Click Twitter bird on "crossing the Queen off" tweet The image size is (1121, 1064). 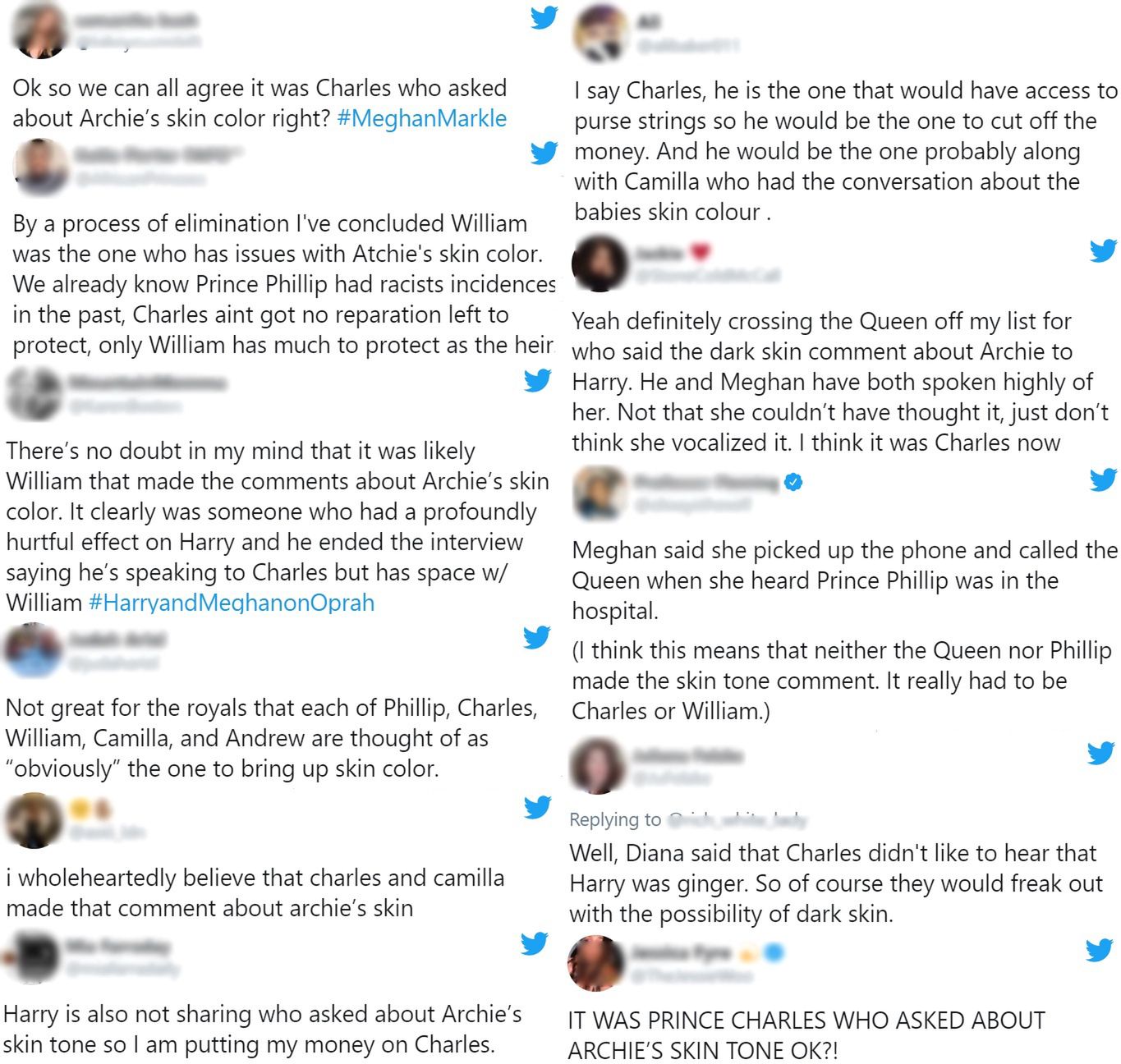click(x=1103, y=250)
